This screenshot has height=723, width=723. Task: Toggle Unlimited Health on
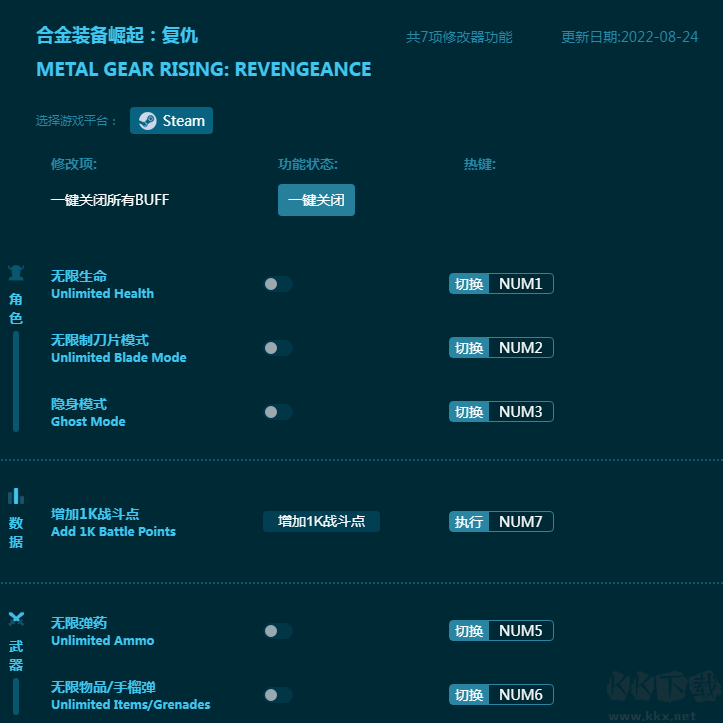[277, 284]
